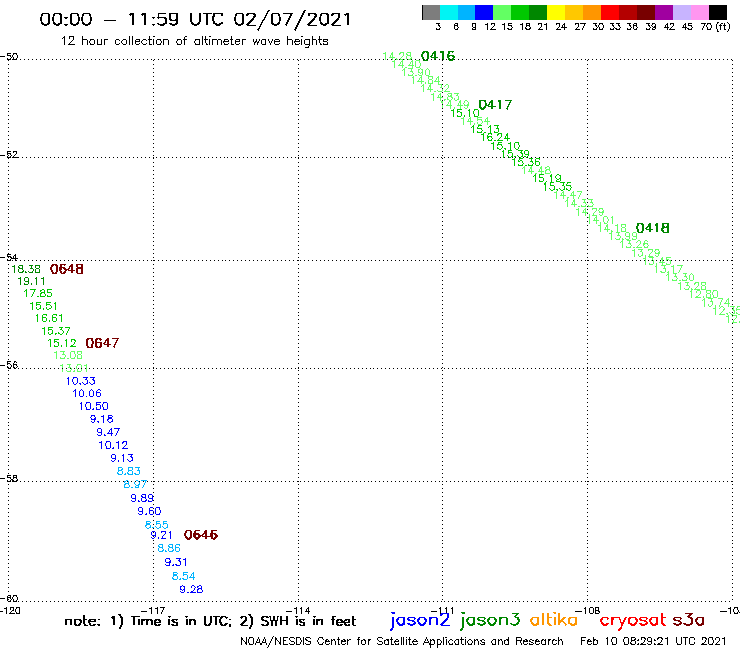Click the wave height value 9.89
This screenshot has width=740, height=650.
(142, 498)
